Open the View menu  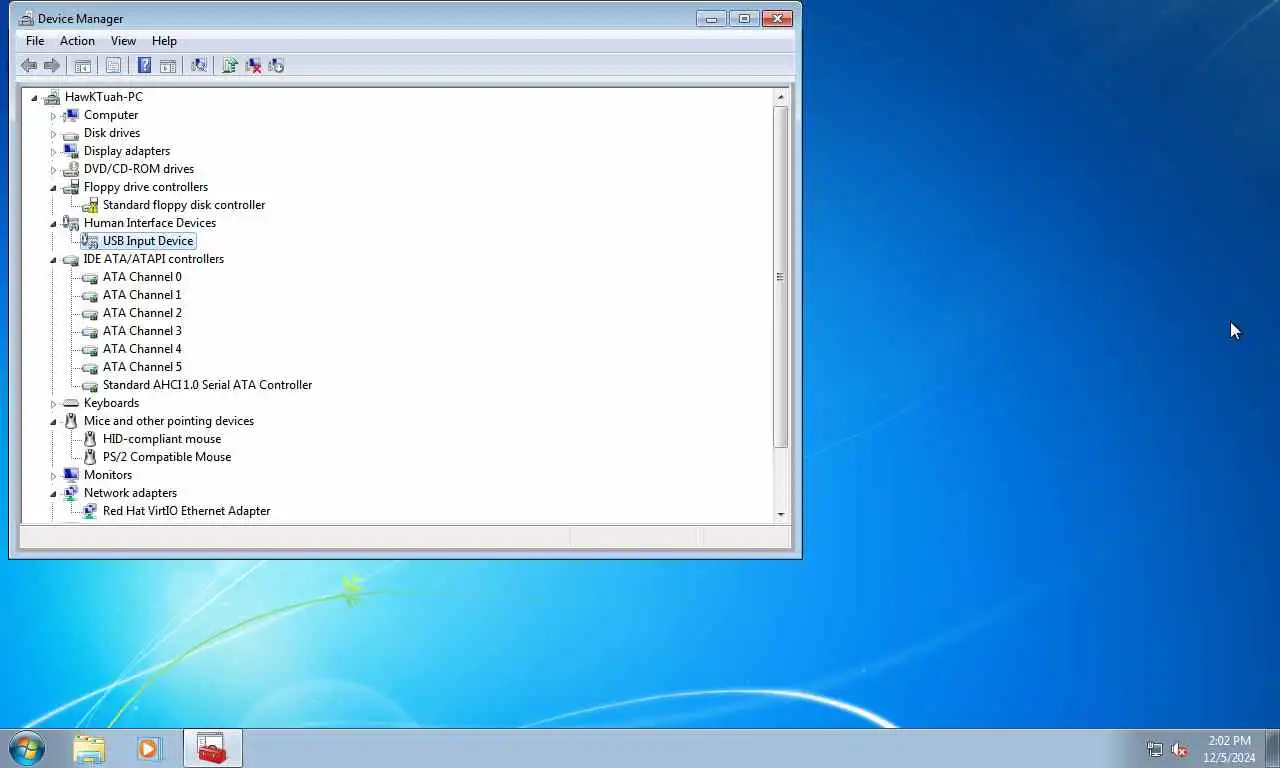(123, 41)
